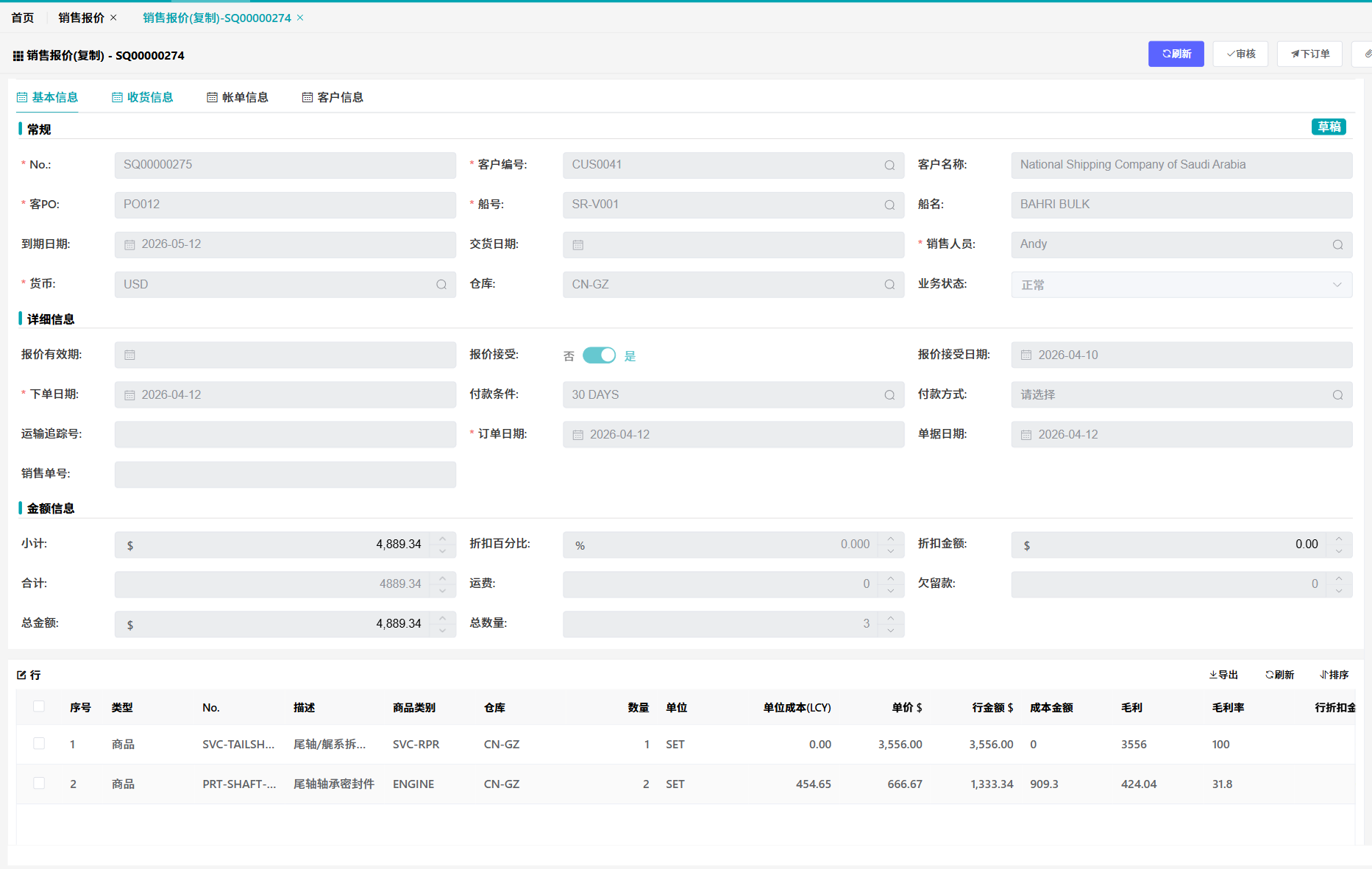Open calendar icon in 到期日期 field

point(130,244)
